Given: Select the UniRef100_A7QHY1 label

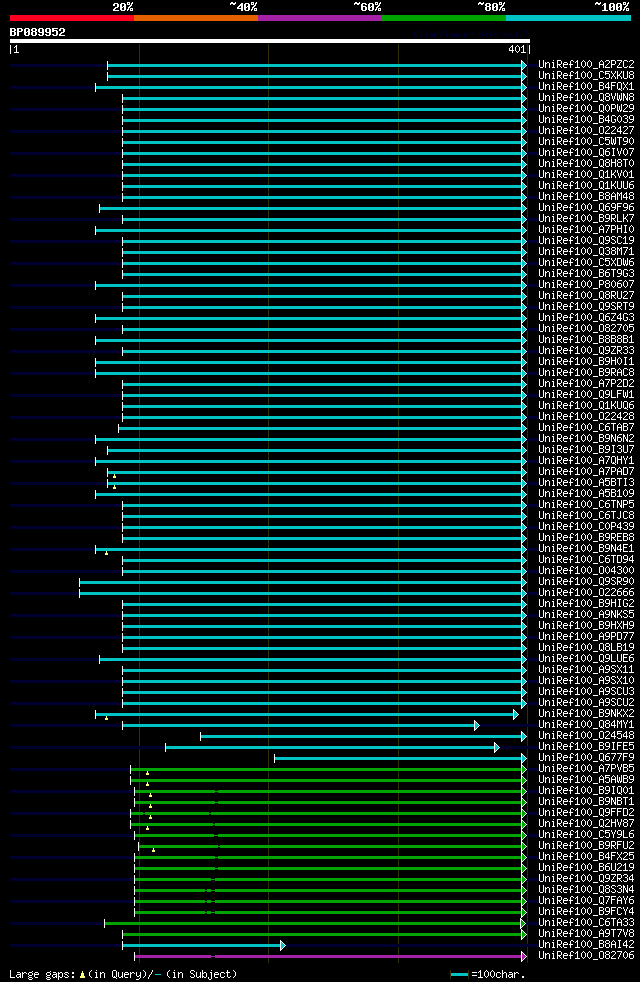Looking at the screenshot, I should [x=586, y=460].
